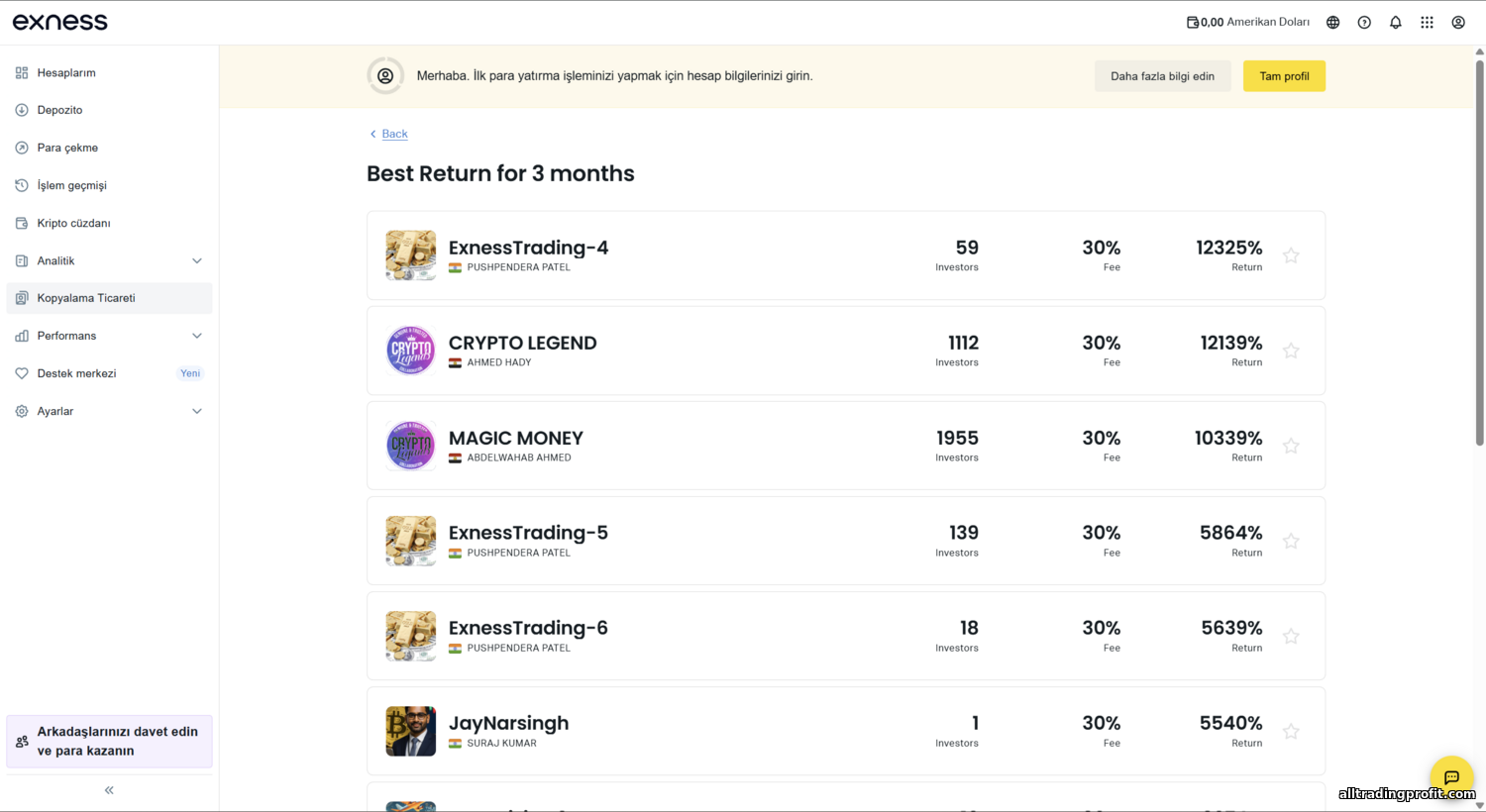Open the JayNarsingh strategy thumbnail
The width and height of the screenshot is (1486, 812).
coord(410,731)
